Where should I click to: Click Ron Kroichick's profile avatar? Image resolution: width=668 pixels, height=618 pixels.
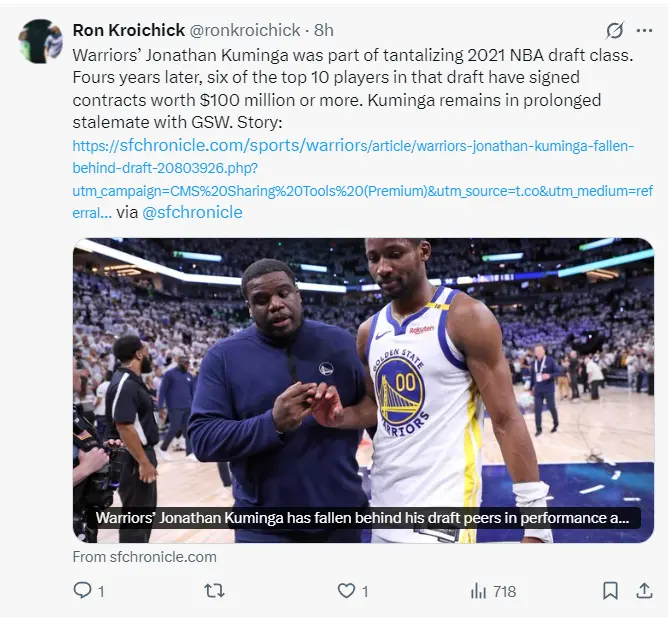(40, 41)
